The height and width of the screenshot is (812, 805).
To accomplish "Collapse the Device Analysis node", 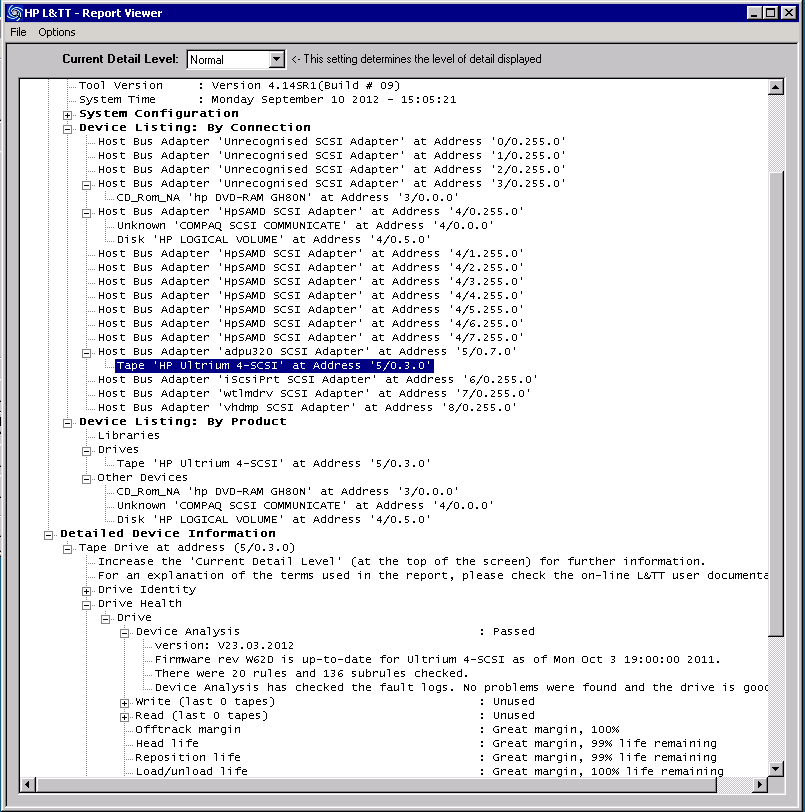I will [124, 632].
